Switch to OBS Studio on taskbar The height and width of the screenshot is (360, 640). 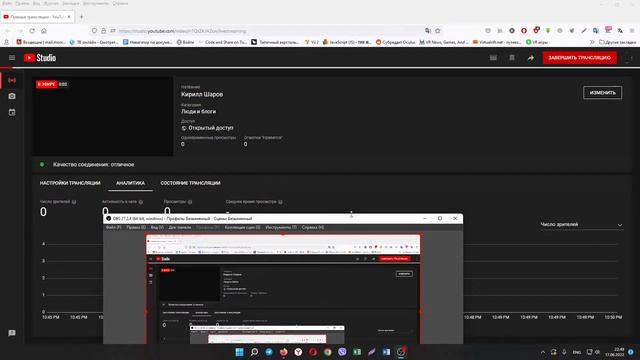click(x=401, y=352)
